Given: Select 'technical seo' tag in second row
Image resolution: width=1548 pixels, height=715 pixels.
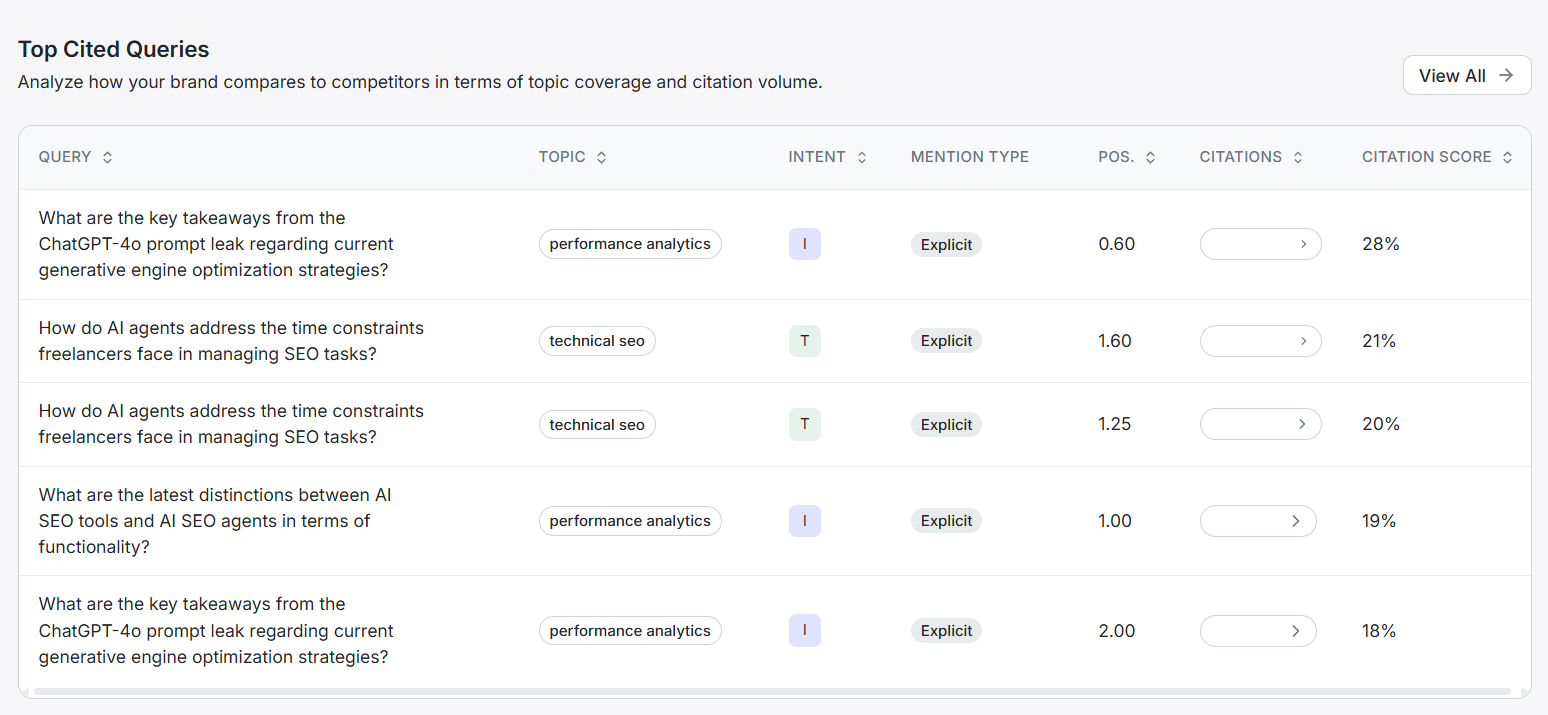Looking at the screenshot, I should [x=597, y=341].
